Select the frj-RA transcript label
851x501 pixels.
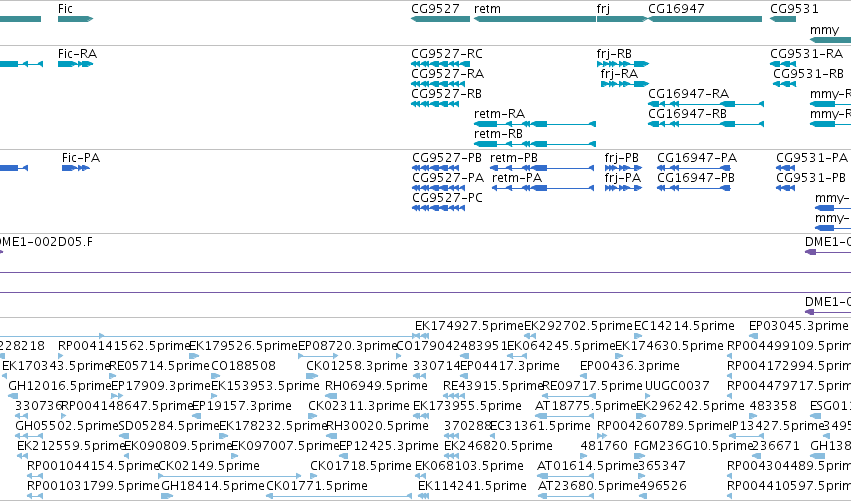(x=619, y=74)
